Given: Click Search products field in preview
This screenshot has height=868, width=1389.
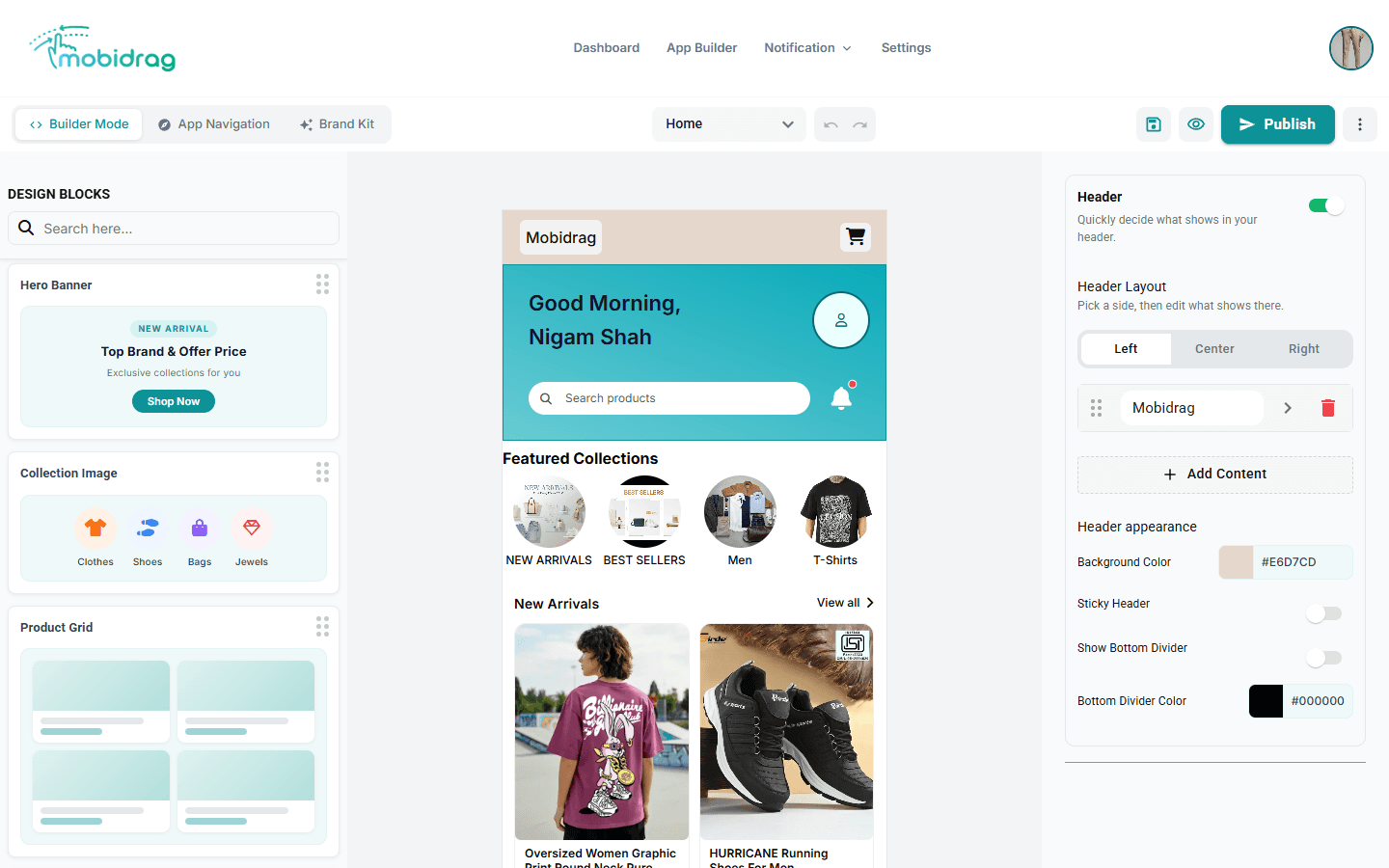Looking at the screenshot, I should click(669, 398).
